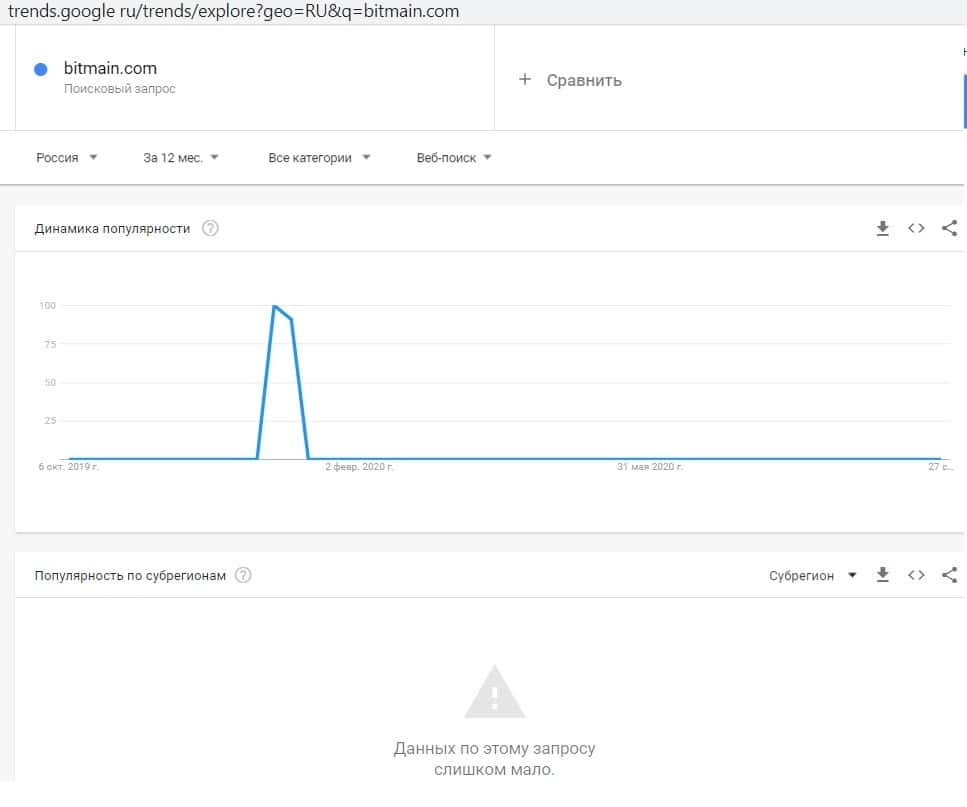Download the Популярность по субрегионам data
This screenshot has height=807, width=967.
point(883,575)
